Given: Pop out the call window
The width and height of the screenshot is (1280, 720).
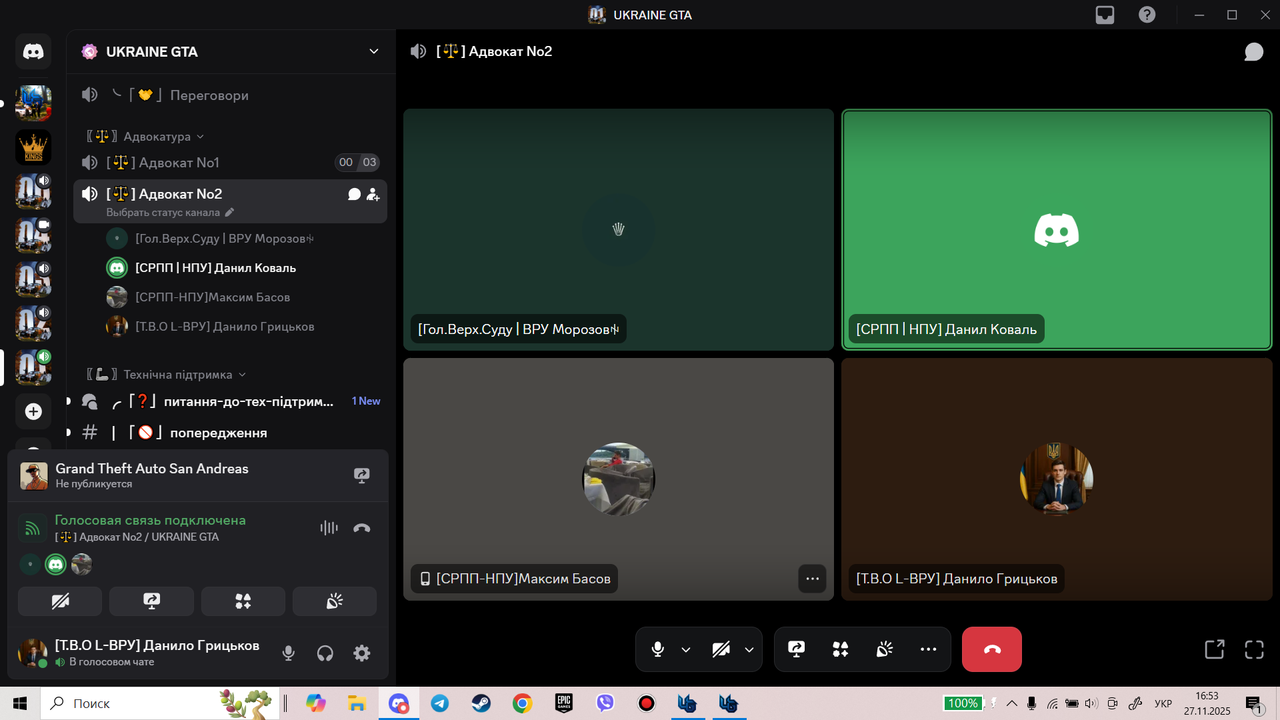Looking at the screenshot, I should point(1214,649).
